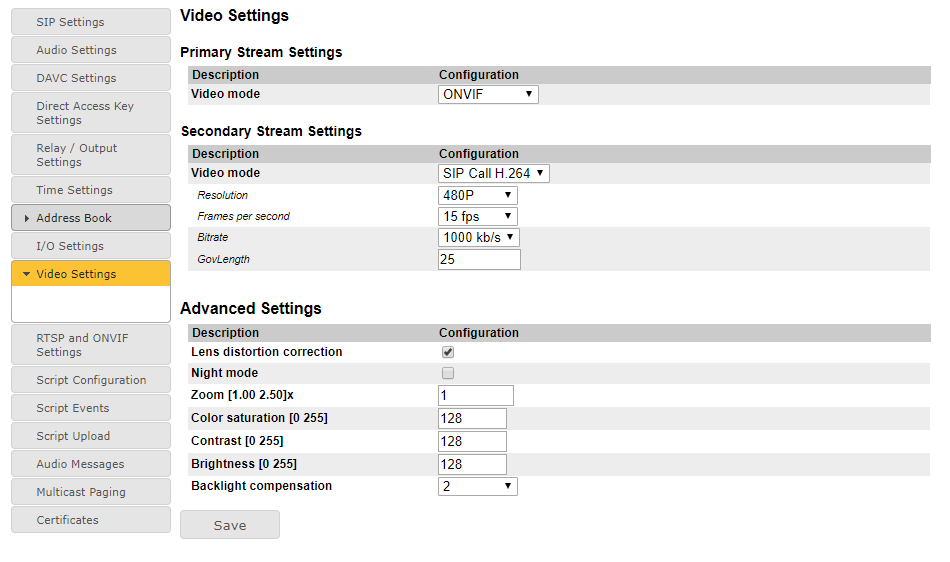Image resolution: width=950 pixels, height=562 pixels.
Task: Go to Audio Settings
Action: point(91,50)
